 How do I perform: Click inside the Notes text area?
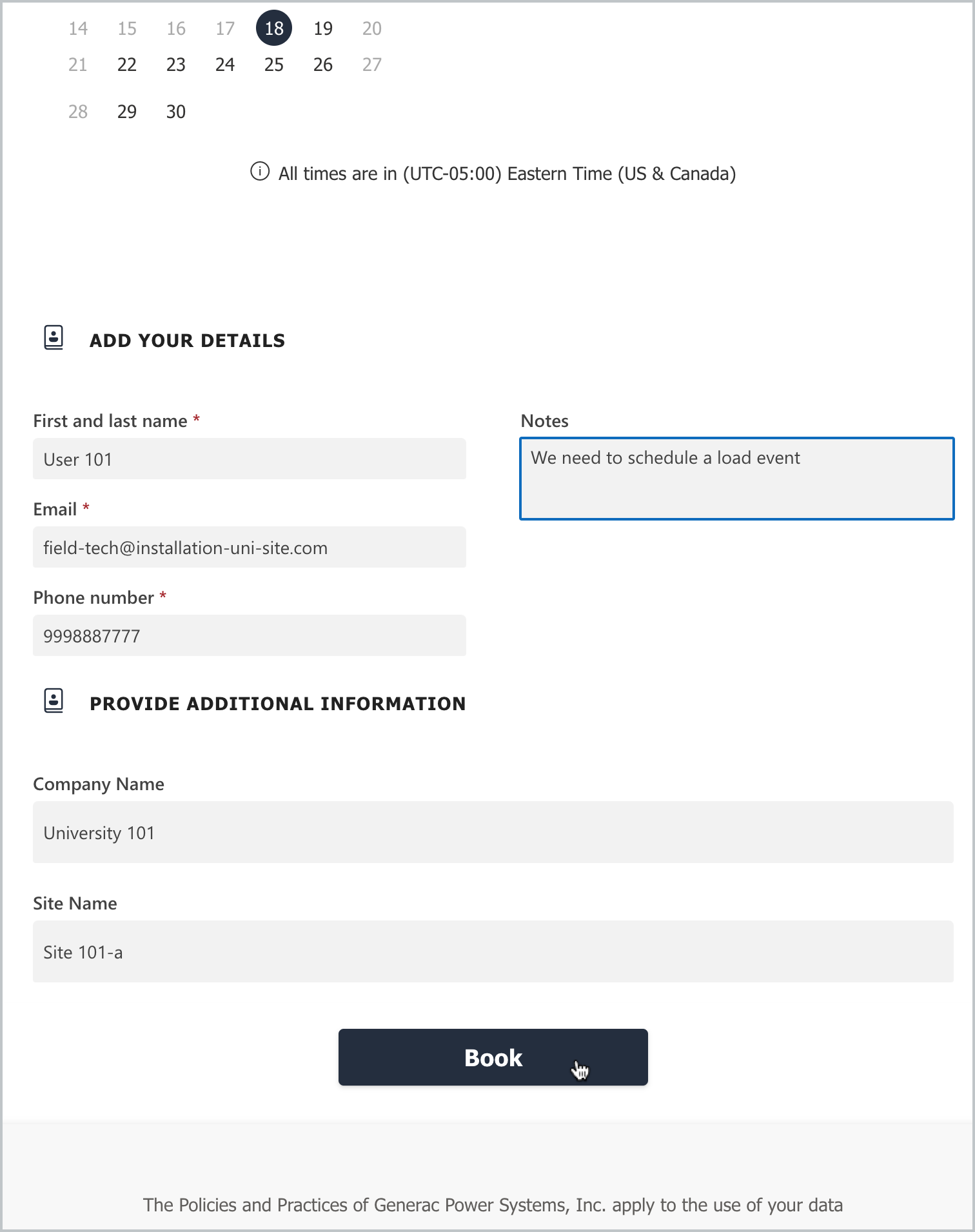[x=735, y=479]
